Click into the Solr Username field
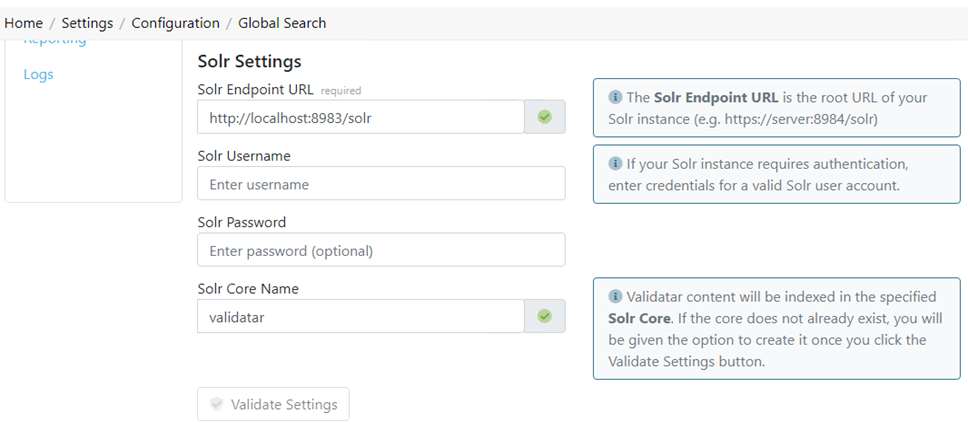The height and width of the screenshot is (439, 968). (382, 183)
